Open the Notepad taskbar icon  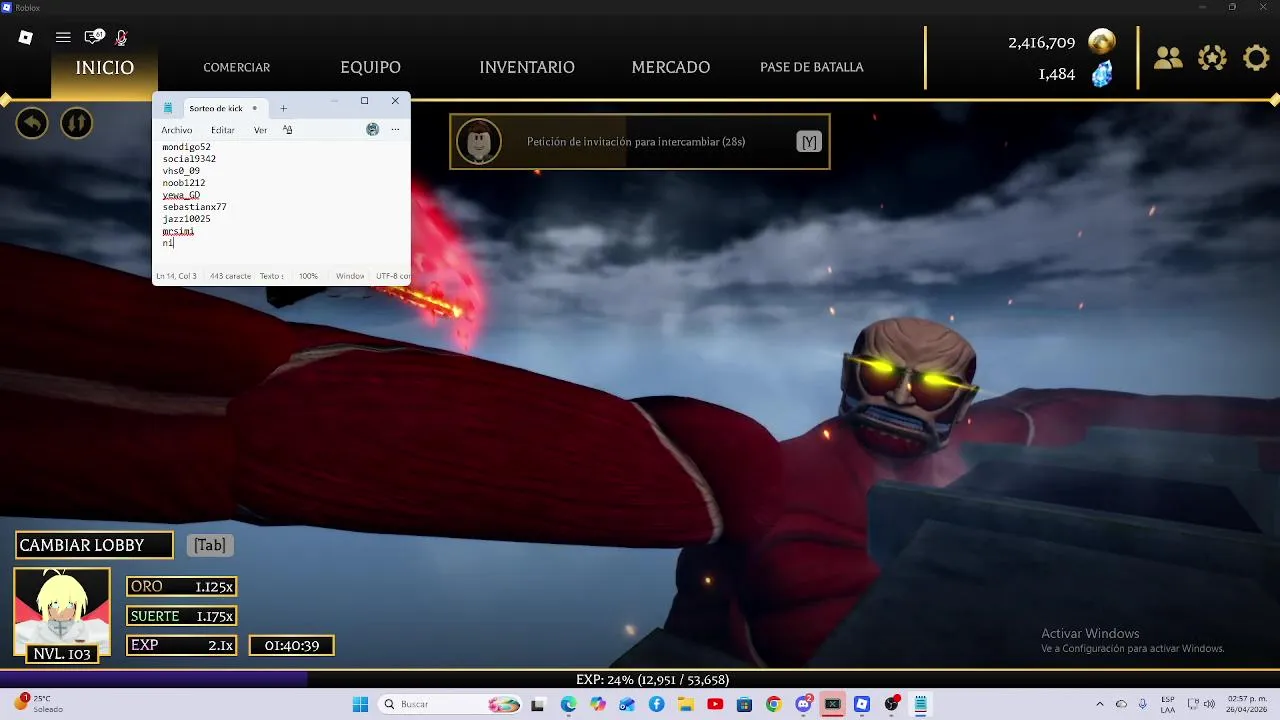click(x=920, y=704)
